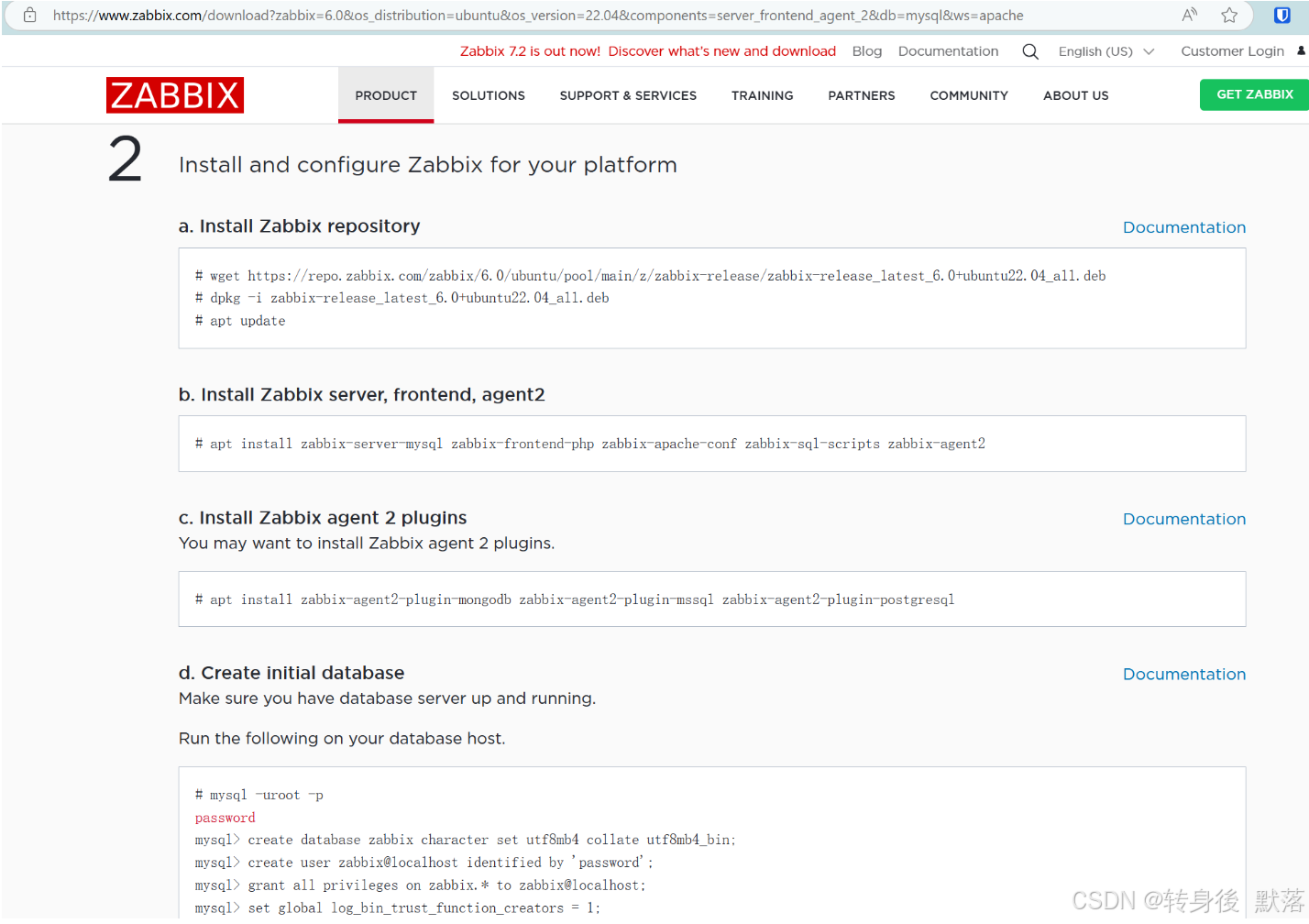This screenshot has height=924, width=1309.
Task: Click the red password text
Action: tap(225, 818)
